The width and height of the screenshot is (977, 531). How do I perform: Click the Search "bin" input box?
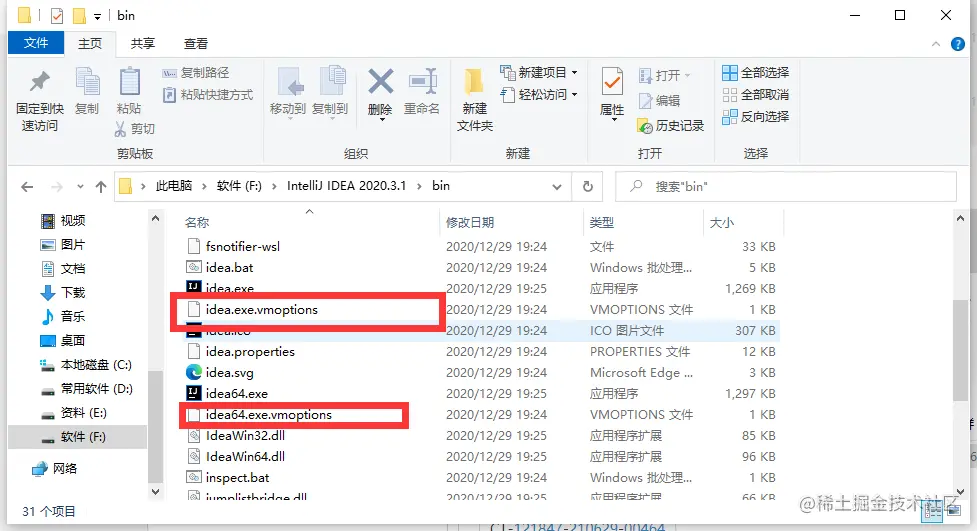(786, 186)
